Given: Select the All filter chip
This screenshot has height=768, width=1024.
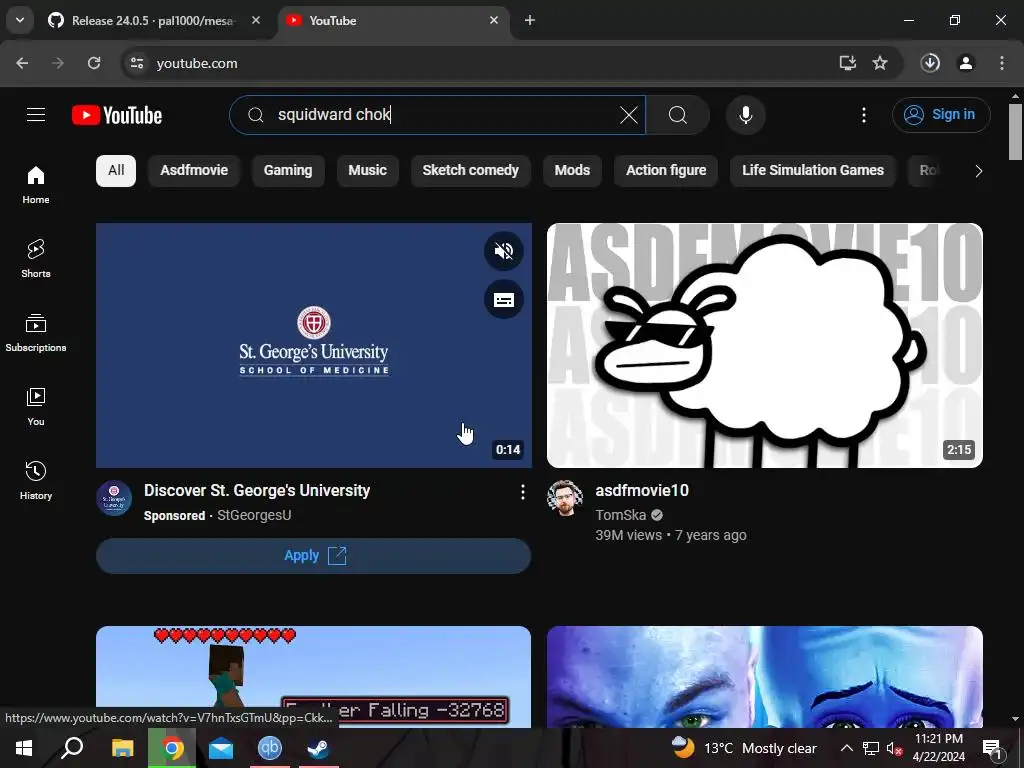Looking at the screenshot, I should coord(116,170).
